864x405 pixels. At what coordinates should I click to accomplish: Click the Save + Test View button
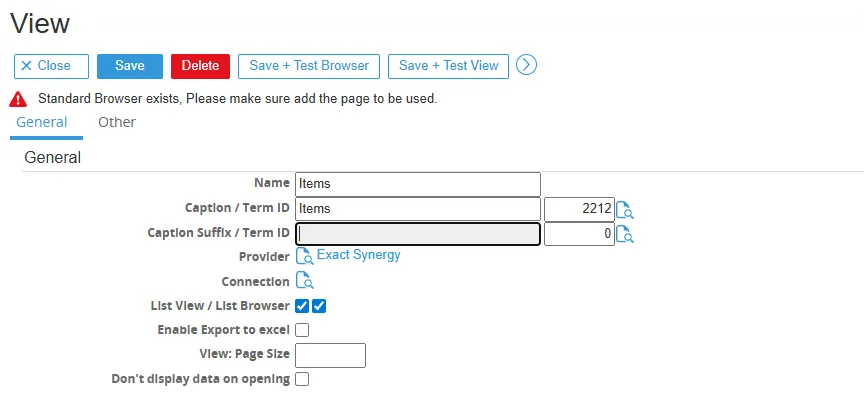[x=448, y=66]
